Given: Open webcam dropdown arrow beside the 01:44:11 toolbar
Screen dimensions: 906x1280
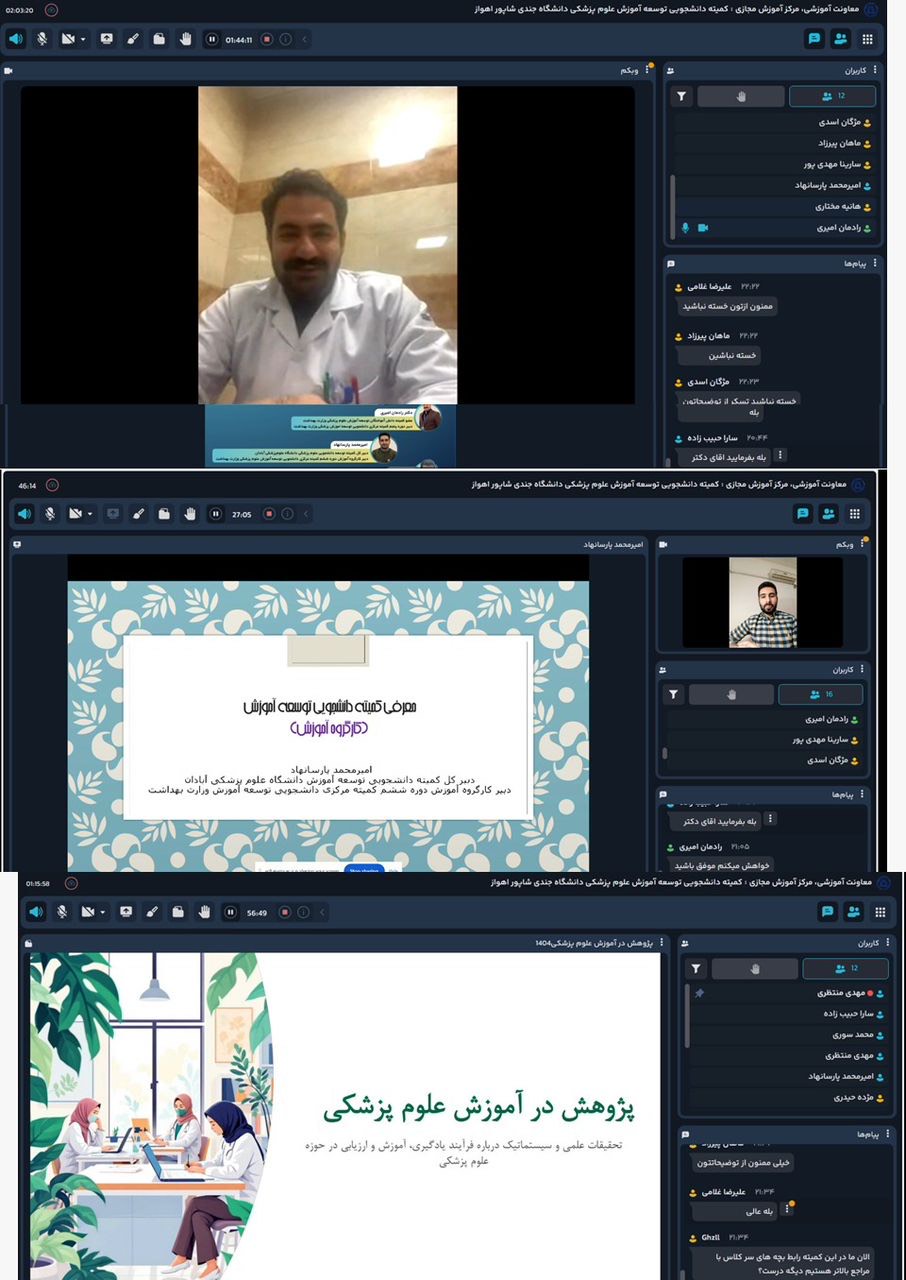Looking at the screenshot, I should pos(83,39).
